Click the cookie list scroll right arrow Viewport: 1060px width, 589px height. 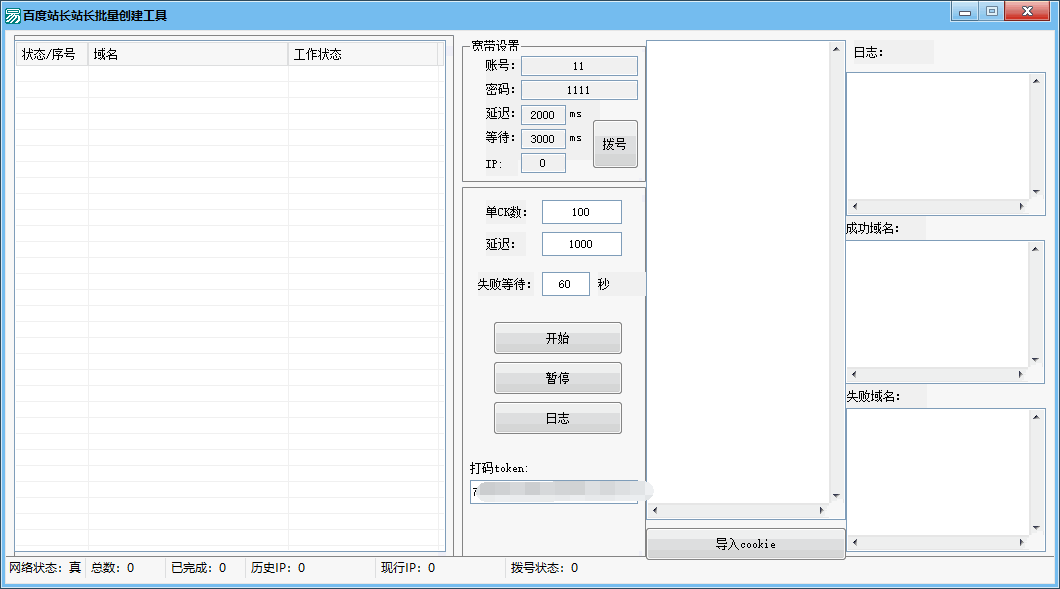[x=822, y=511]
